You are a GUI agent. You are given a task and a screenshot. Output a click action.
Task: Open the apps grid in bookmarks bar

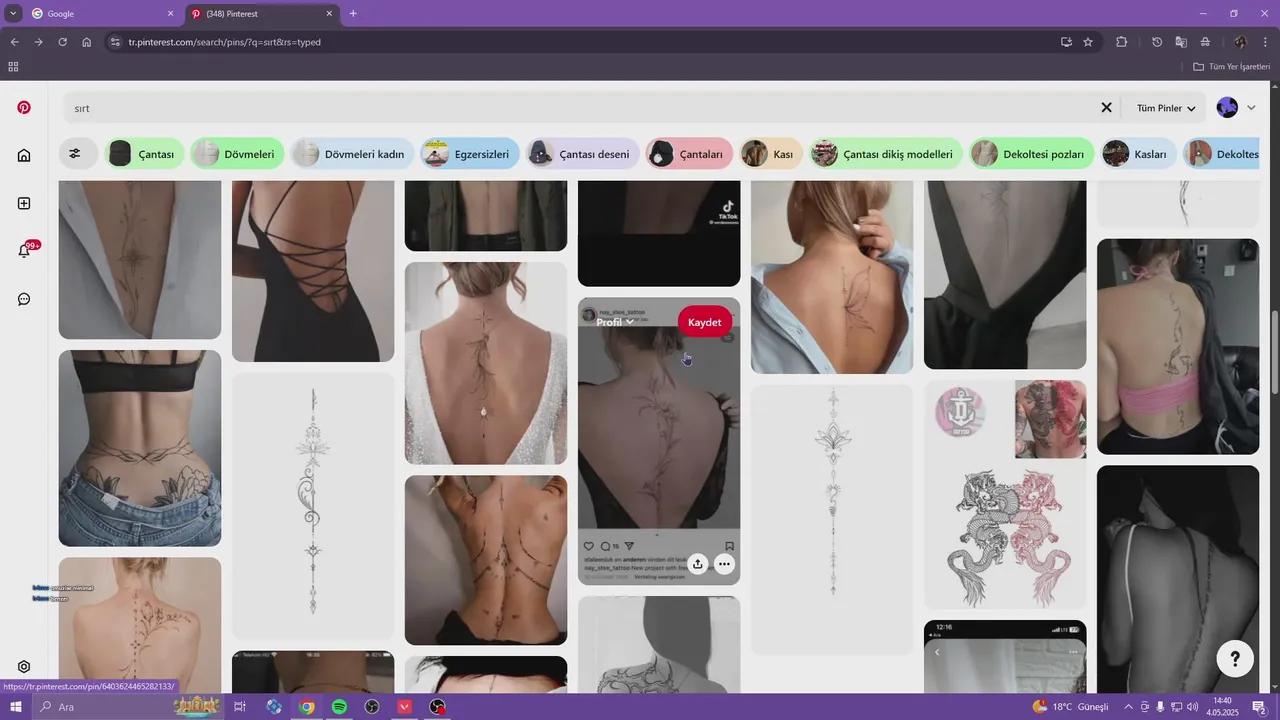13,67
